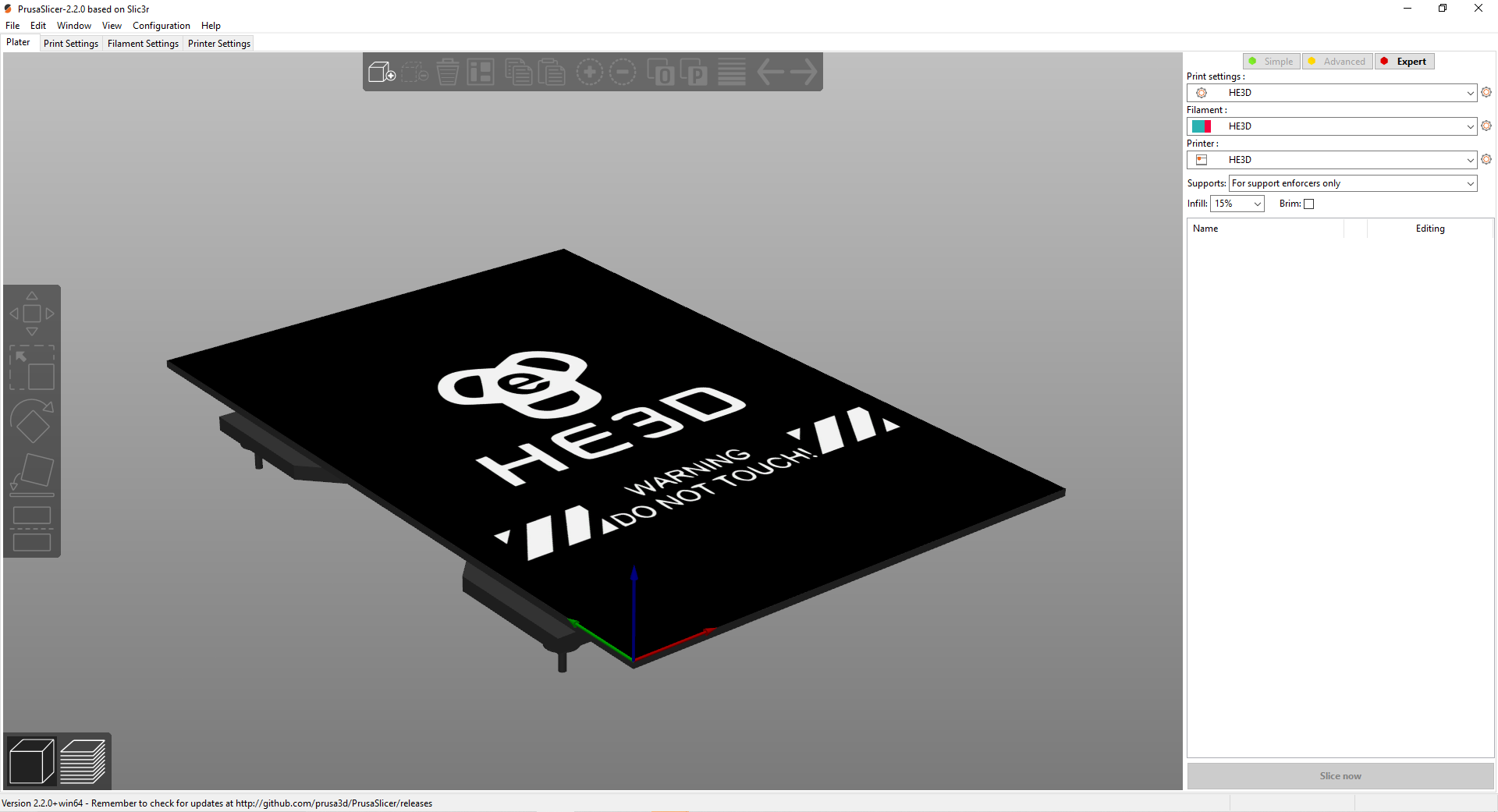The height and width of the screenshot is (812, 1498).
Task: Select the Move gizmo tool
Action: click(32, 314)
